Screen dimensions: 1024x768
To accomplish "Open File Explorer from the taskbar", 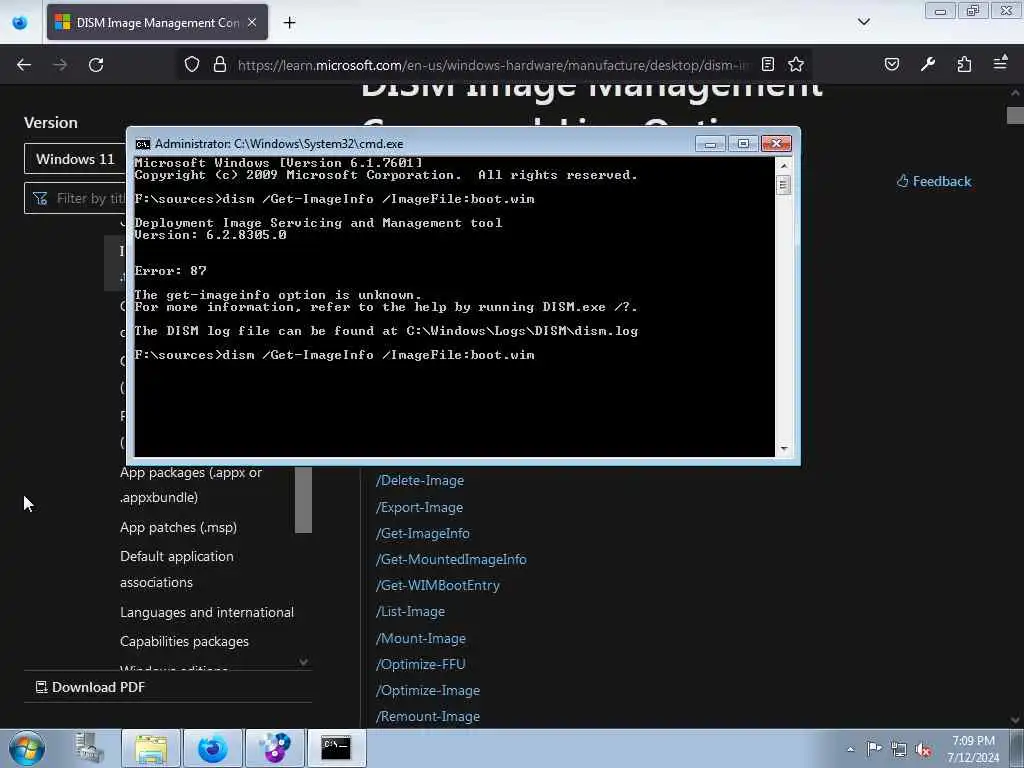I will 151,748.
